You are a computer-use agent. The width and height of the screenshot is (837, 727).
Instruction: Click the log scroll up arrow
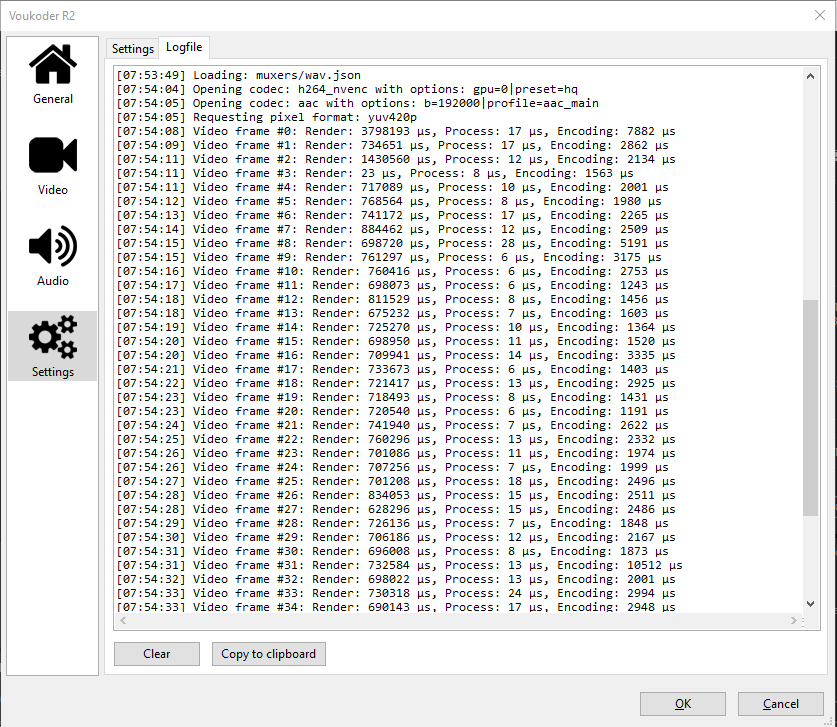click(810, 76)
